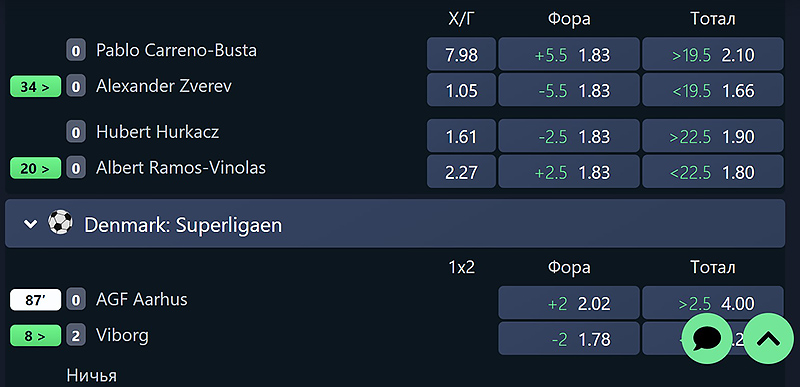
Task: Click the soccer ball icon for Superligaen
Action: coord(60,223)
